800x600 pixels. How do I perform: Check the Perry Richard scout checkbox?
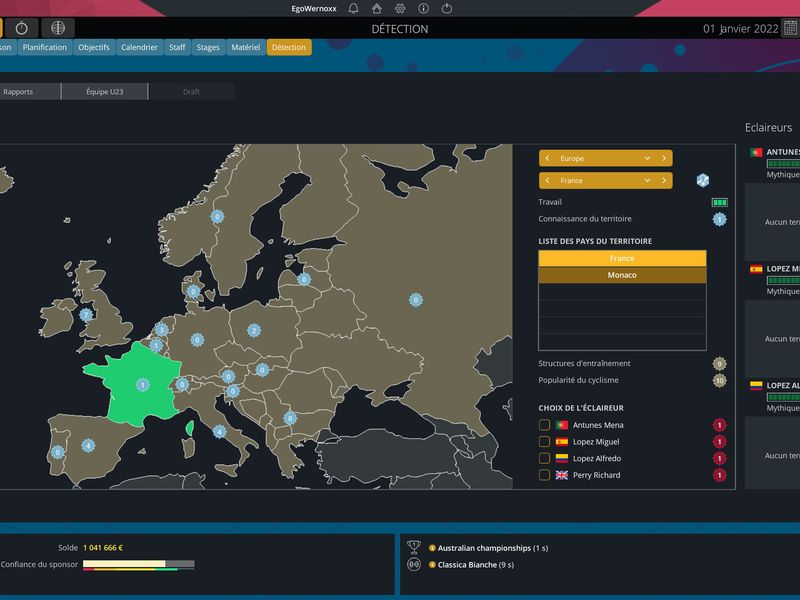pos(544,475)
